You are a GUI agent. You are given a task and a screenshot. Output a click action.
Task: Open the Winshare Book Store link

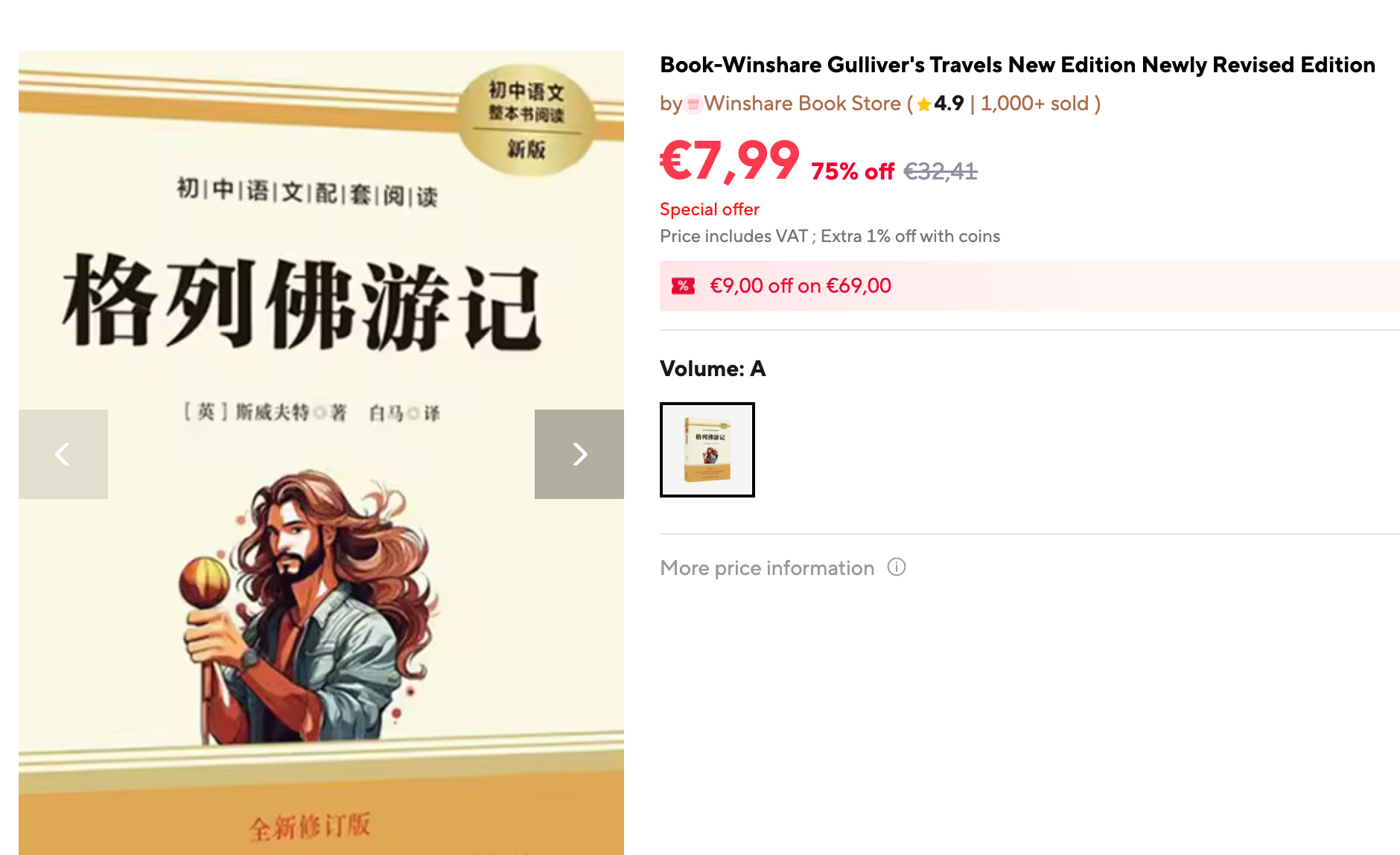[802, 104]
